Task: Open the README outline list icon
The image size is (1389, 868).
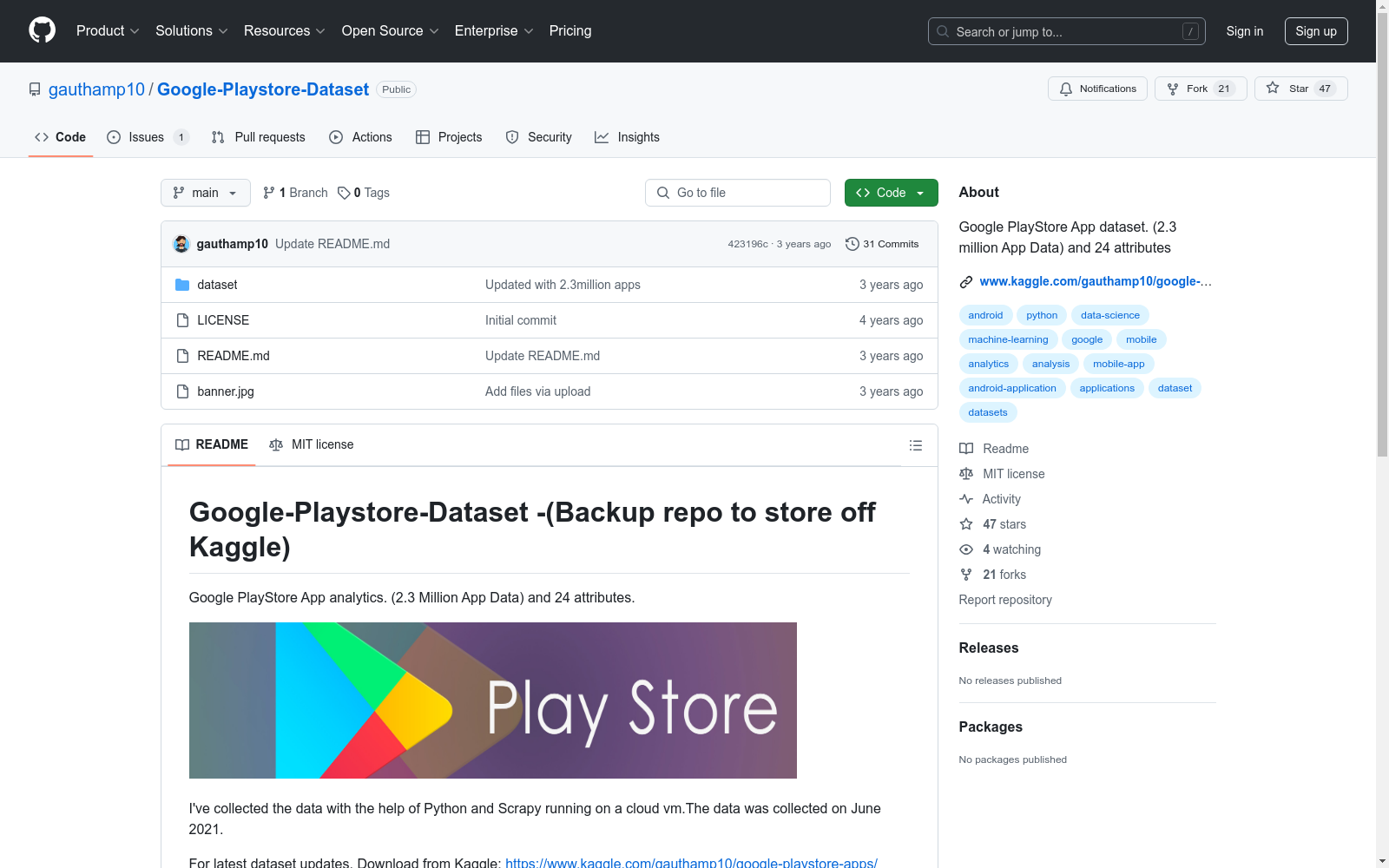Action: [x=916, y=445]
